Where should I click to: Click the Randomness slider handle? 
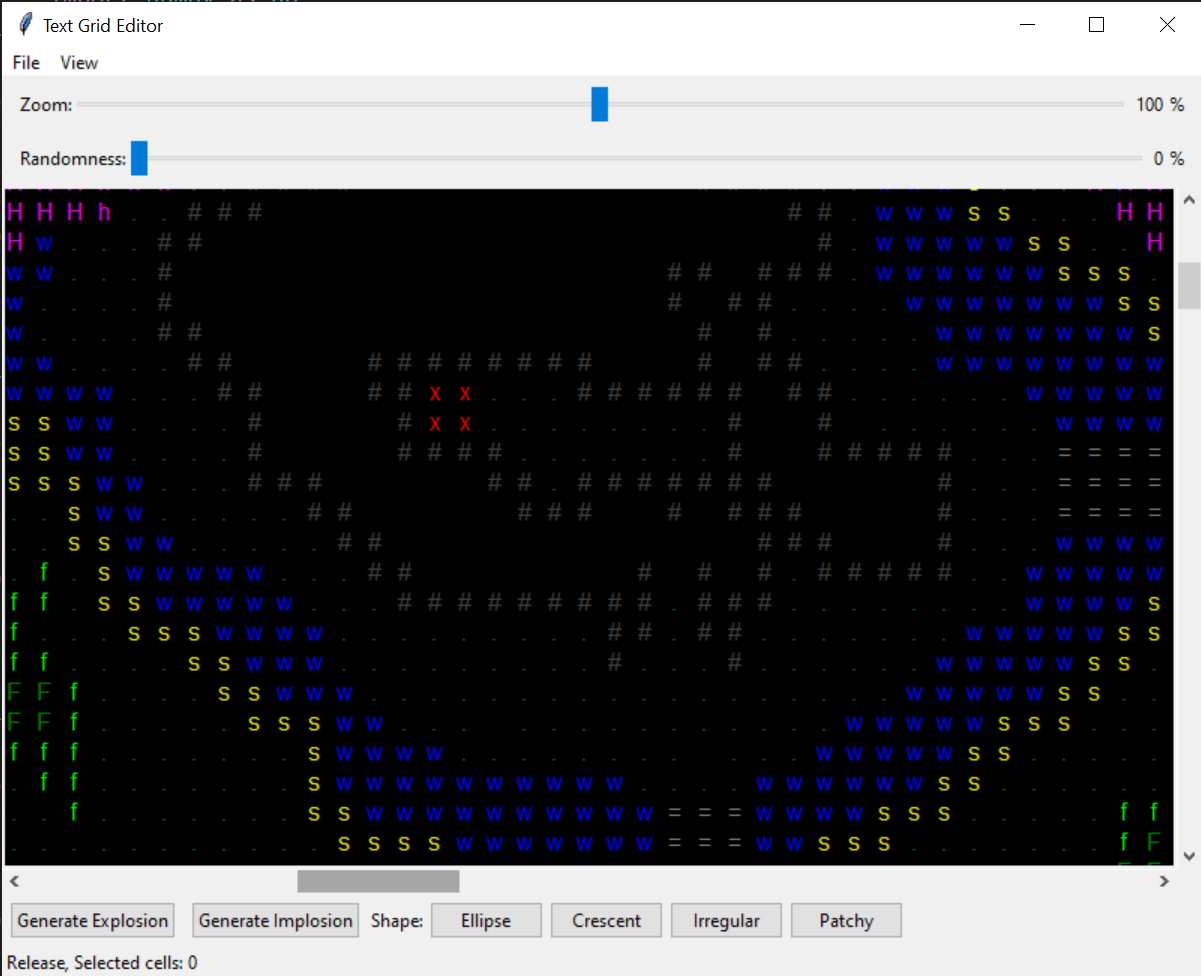(x=139, y=158)
